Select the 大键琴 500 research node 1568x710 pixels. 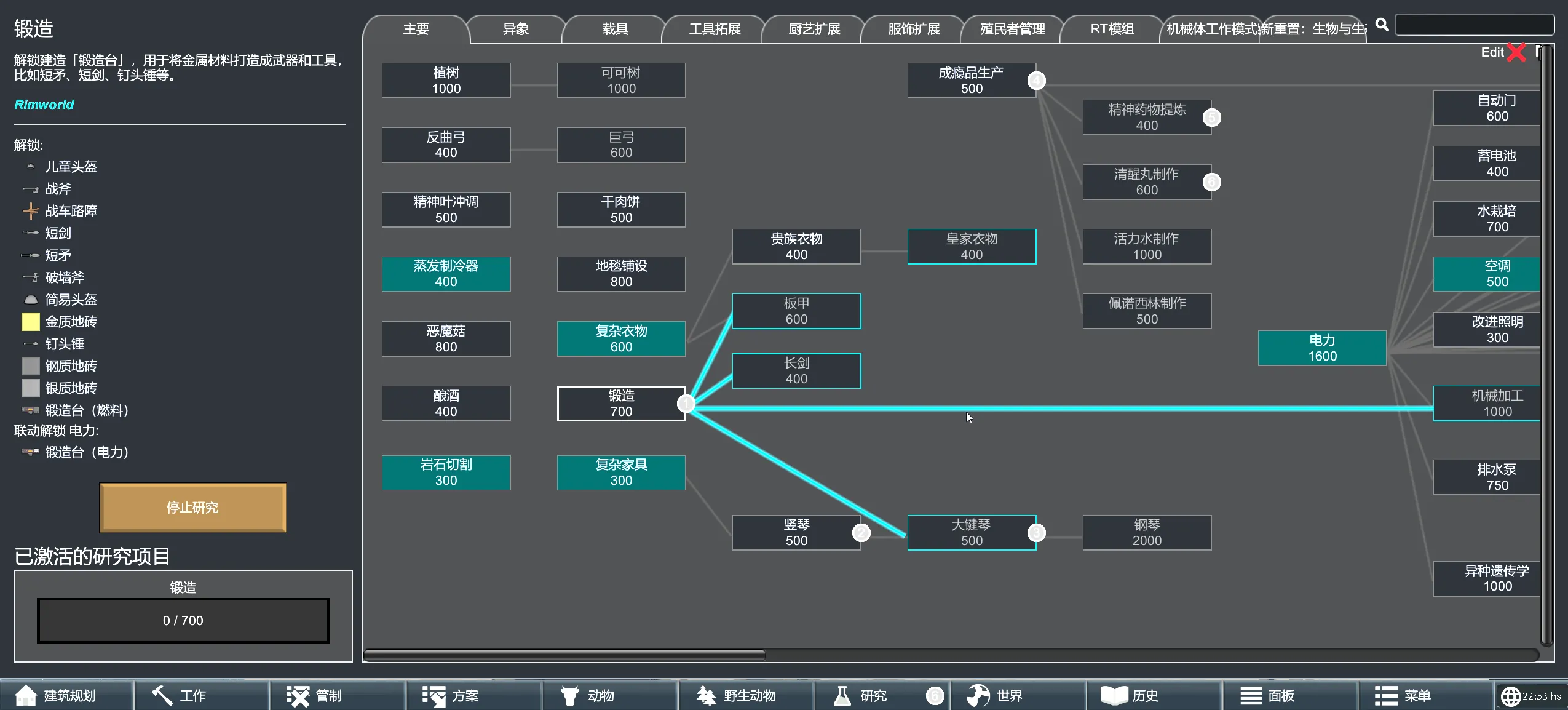[972, 533]
